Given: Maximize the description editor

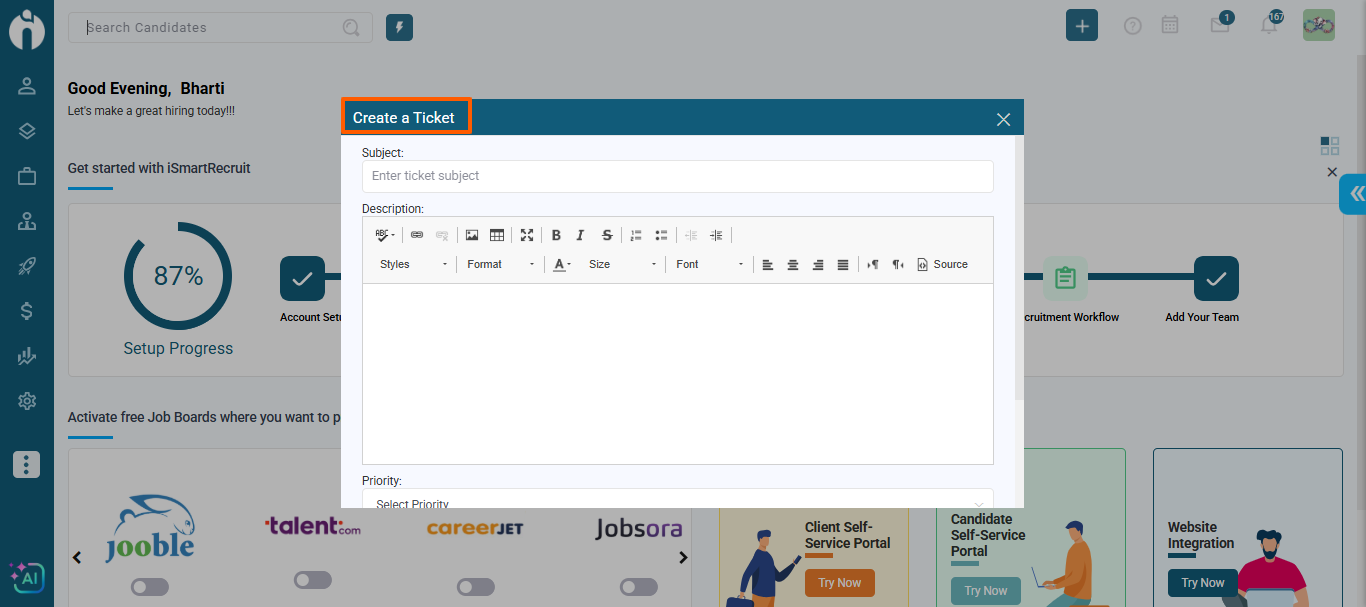Looking at the screenshot, I should 527,235.
